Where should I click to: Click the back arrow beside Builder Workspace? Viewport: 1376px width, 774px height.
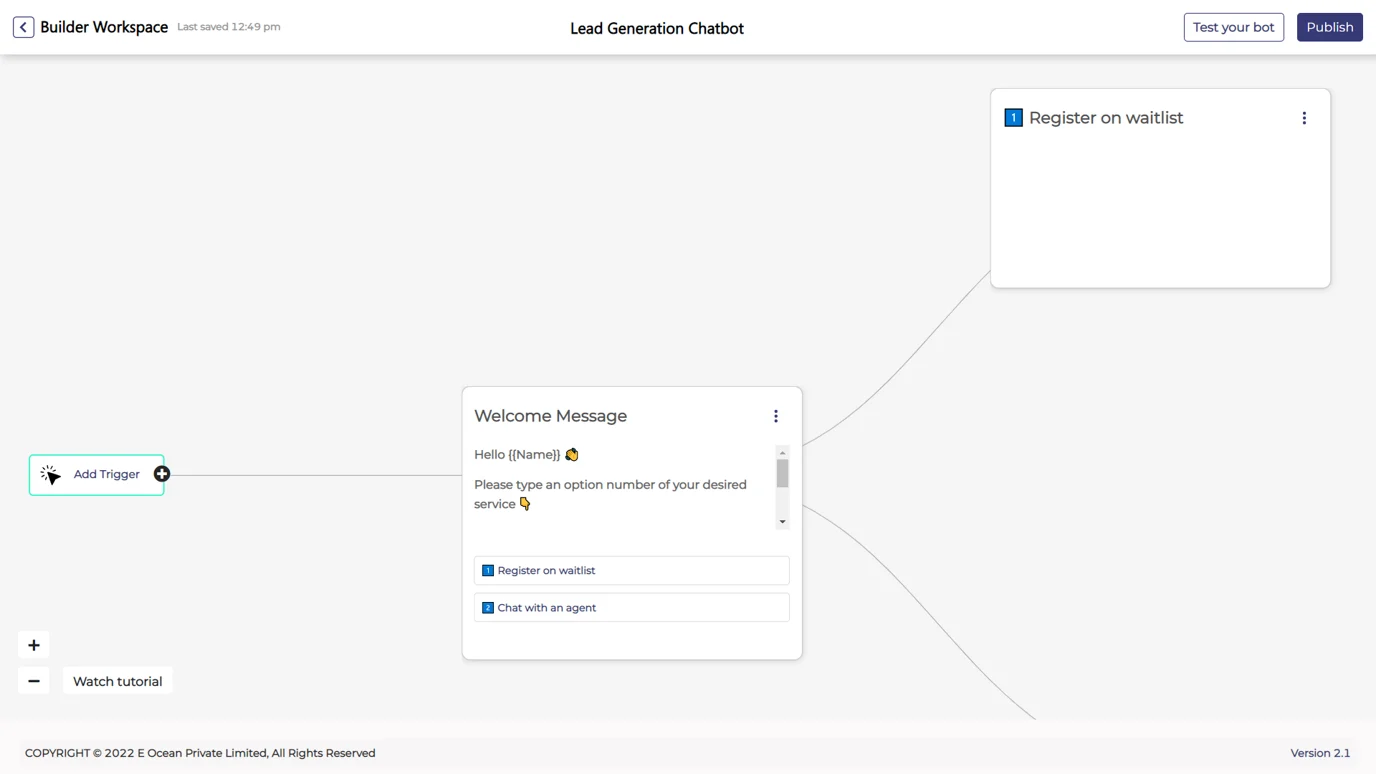click(x=23, y=27)
